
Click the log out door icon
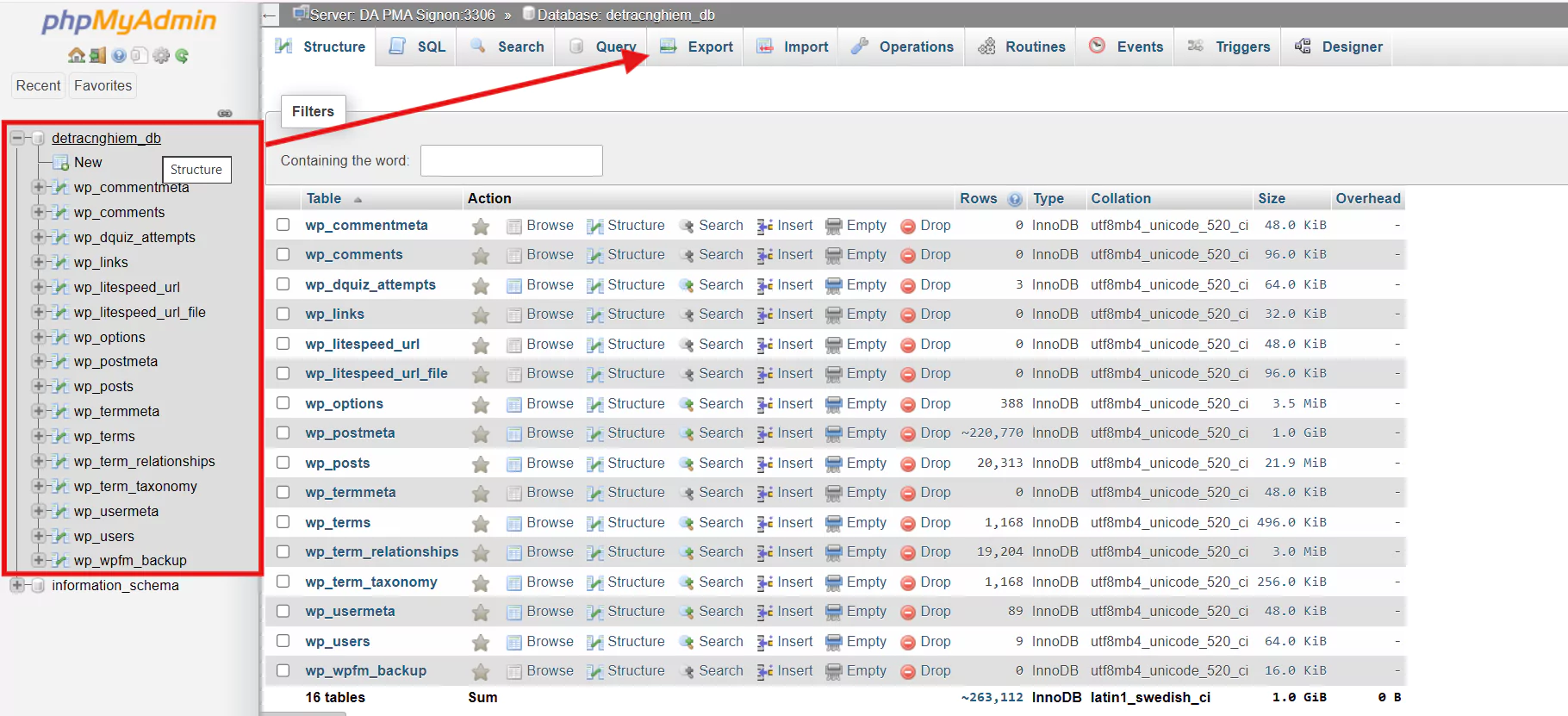point(97,56)
